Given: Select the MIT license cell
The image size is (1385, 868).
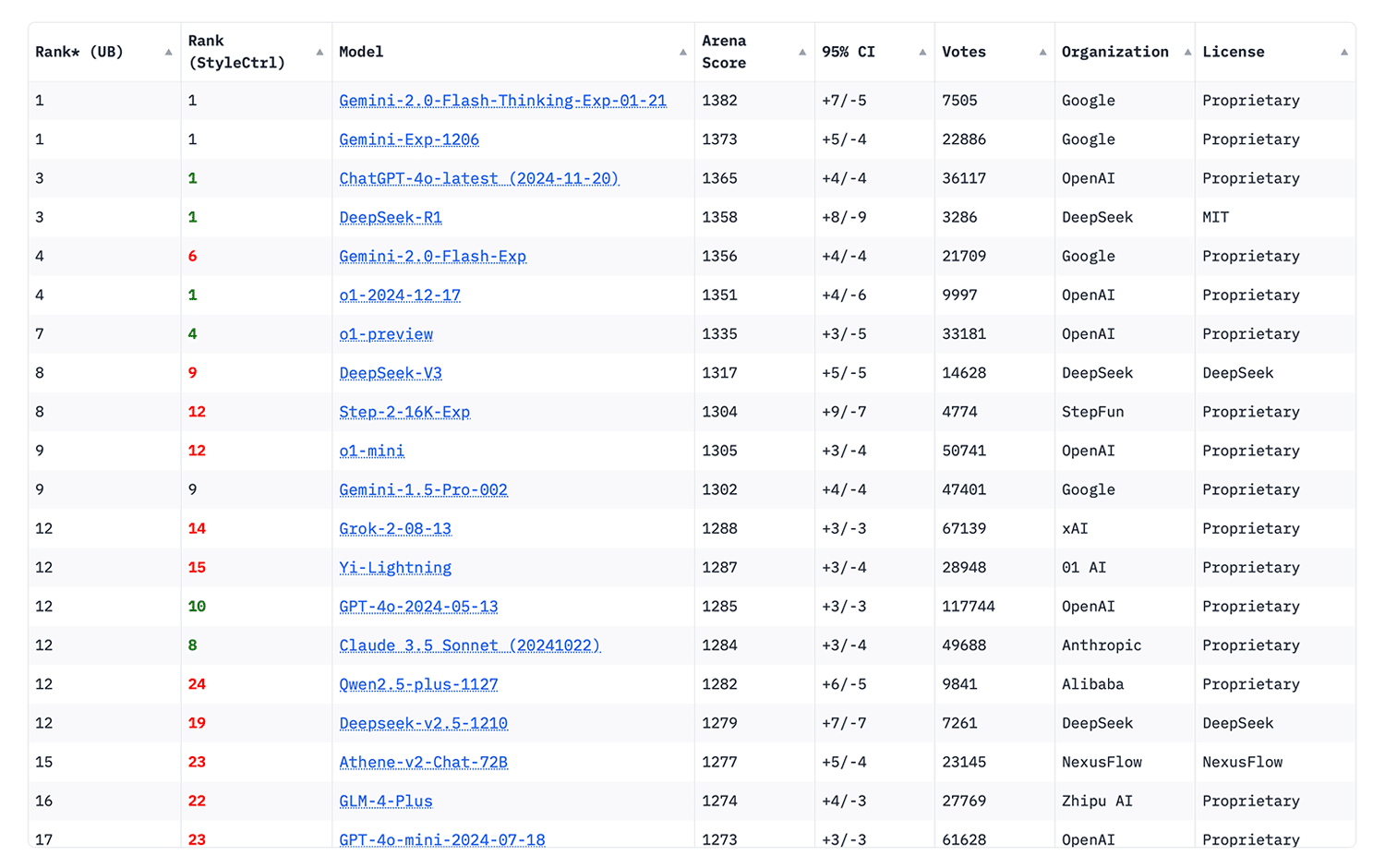Looking at the screenshot, I should coord(1215,217).
